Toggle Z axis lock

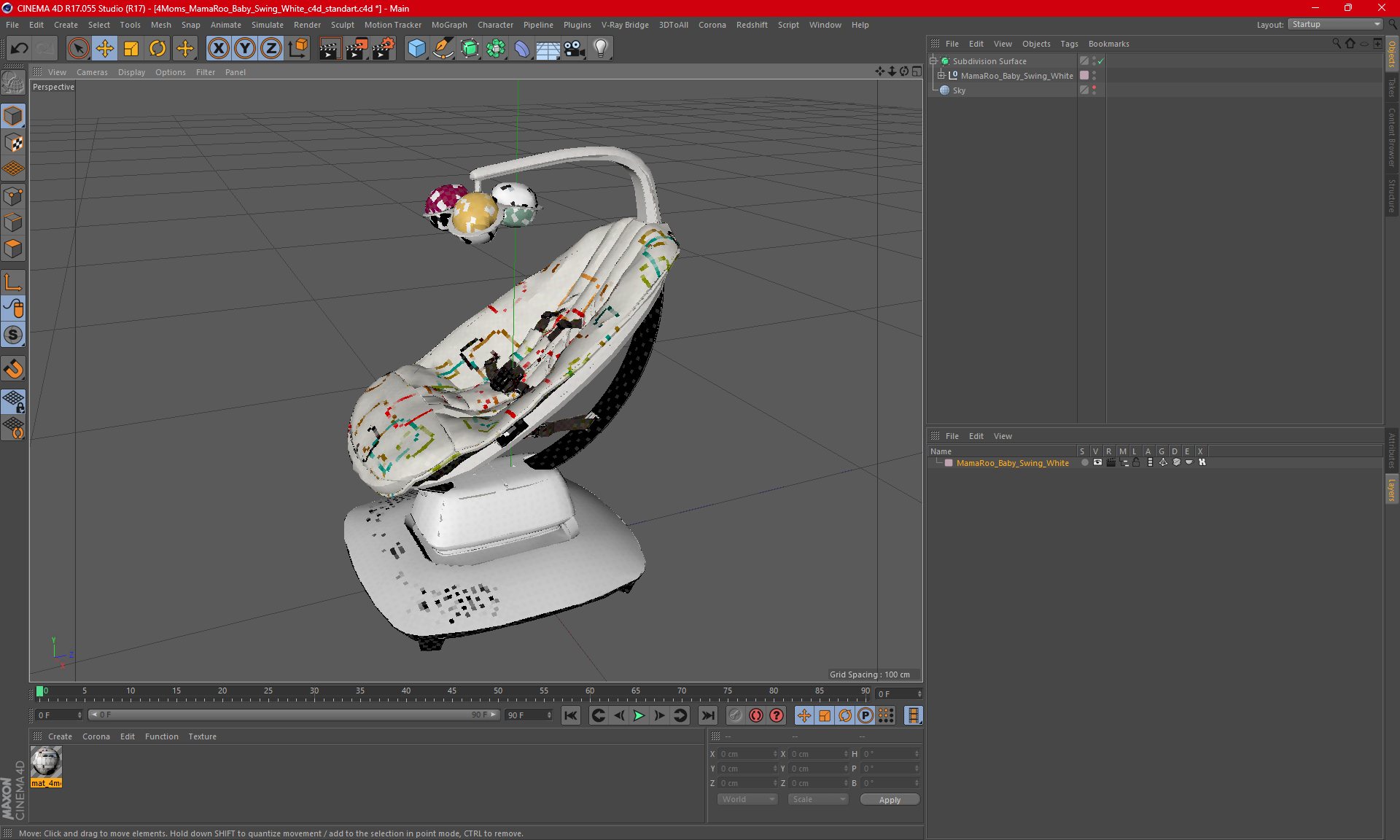coord(271,48)
